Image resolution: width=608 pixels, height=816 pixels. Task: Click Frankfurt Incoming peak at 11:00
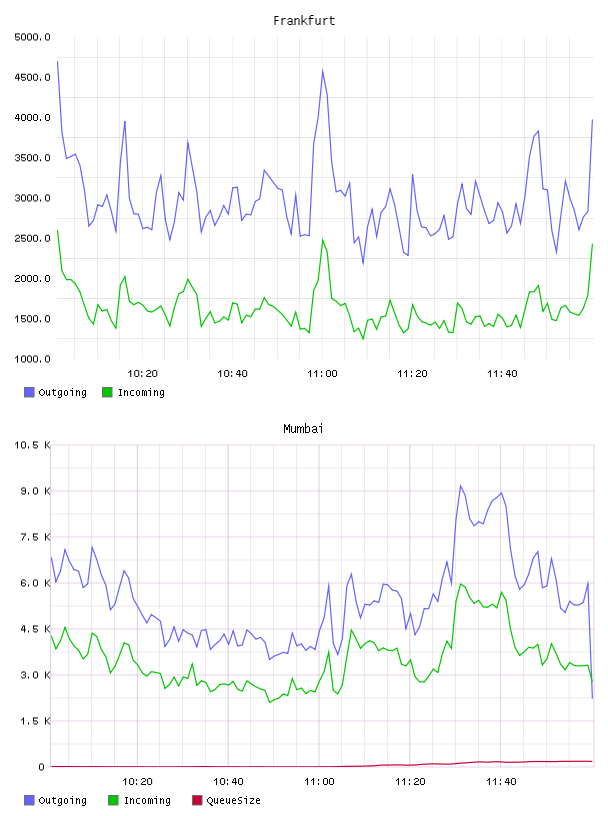coord(323,240)
